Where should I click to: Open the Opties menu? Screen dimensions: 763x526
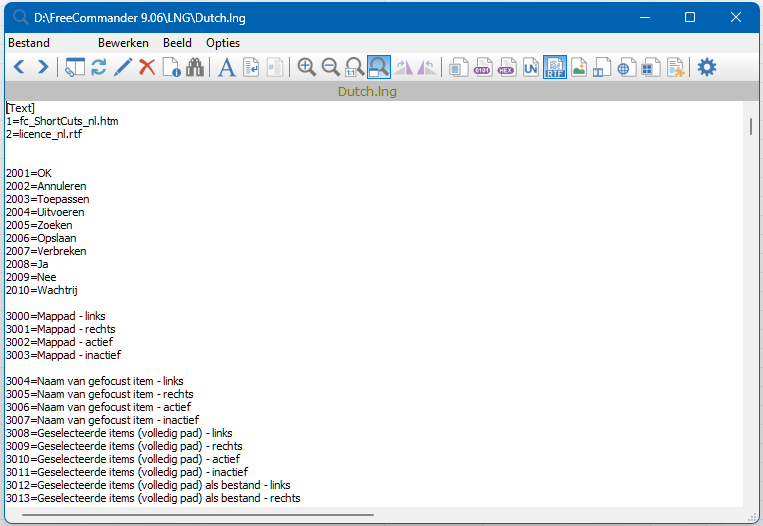(223, 43)
